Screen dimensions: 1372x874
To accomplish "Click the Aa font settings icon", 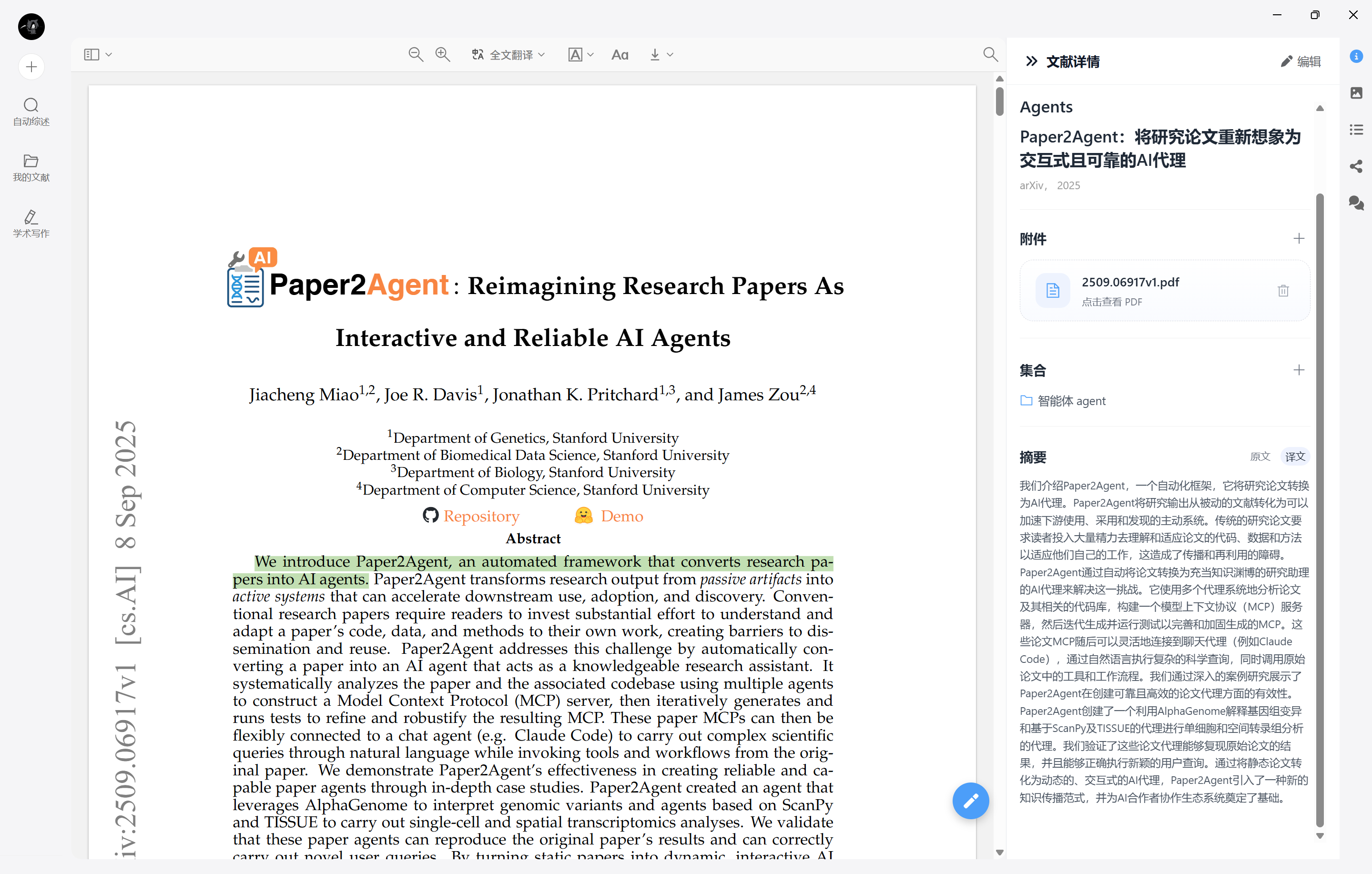I will point(620,55).
